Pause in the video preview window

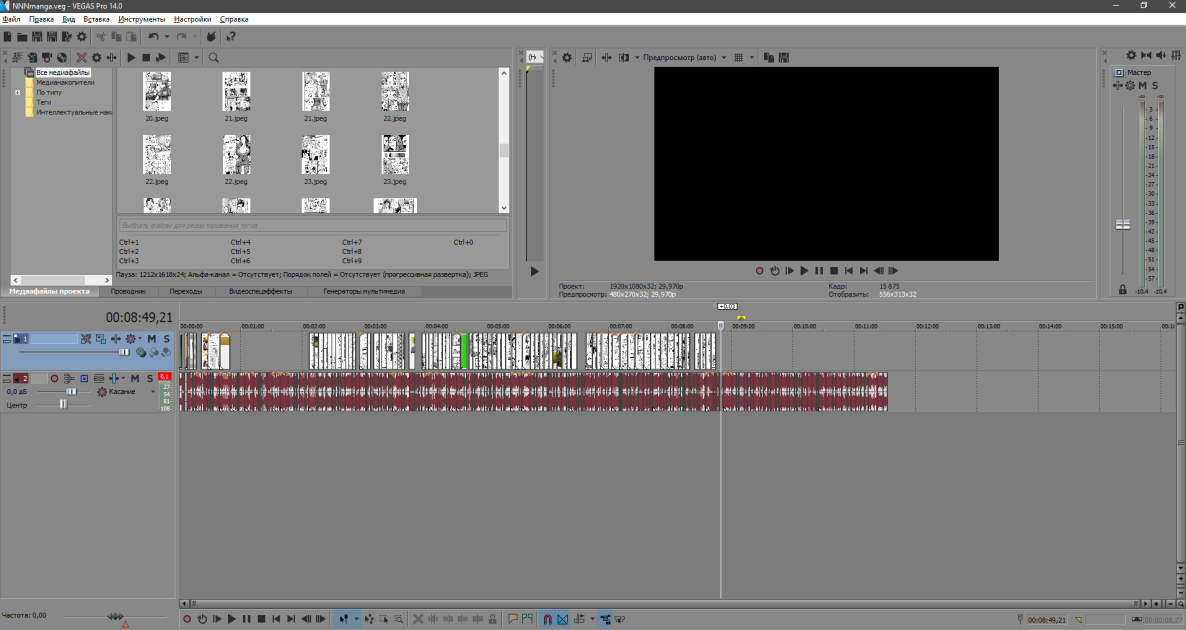pos(818,271)
